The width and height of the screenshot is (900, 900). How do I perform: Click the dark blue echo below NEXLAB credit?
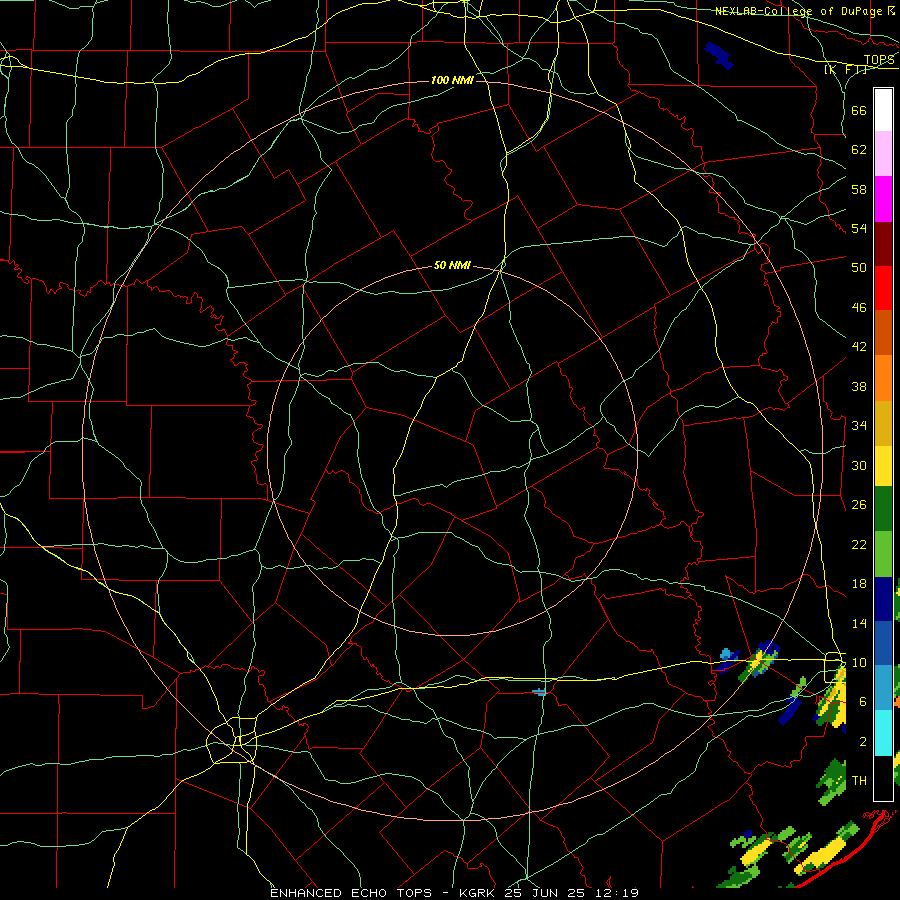point(719,56)
